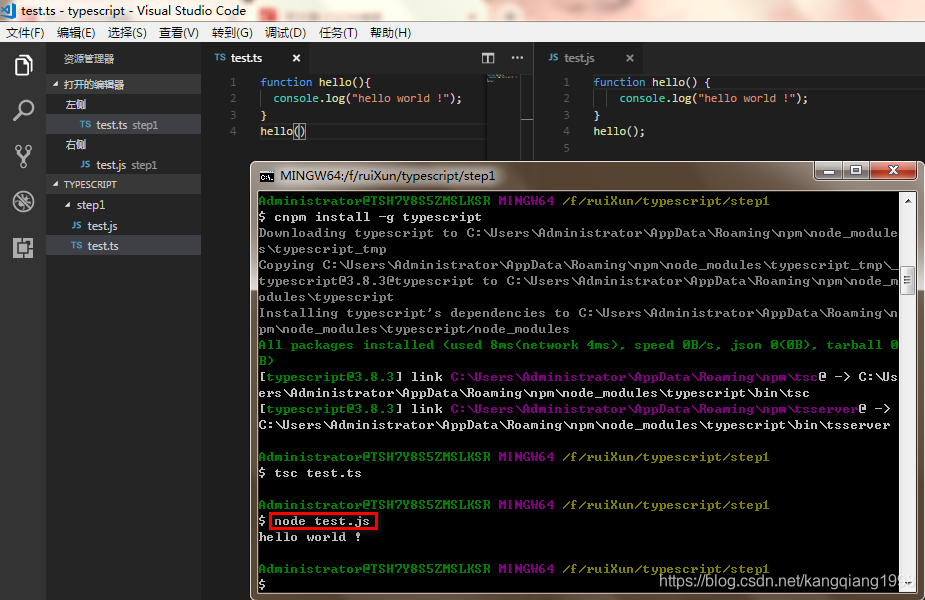Click function hello() line in test.js editor
The width and height of the screenshot is (925, 600).
(x=652, y=82)
